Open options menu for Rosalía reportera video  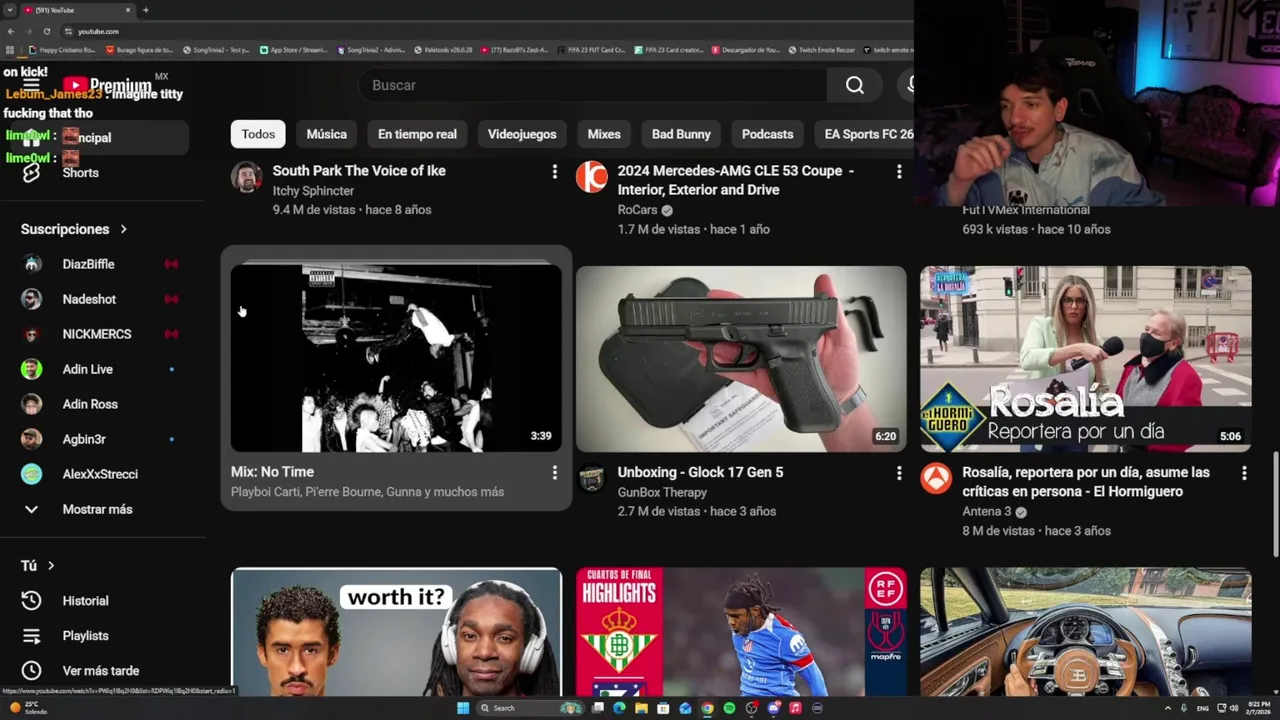(x=1244, y=473)
